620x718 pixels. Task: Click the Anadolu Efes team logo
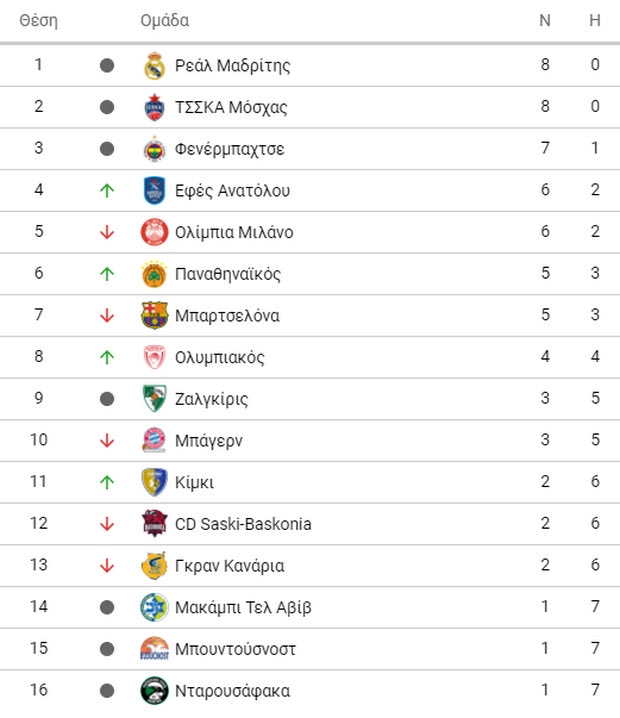[x=153, y=191]
